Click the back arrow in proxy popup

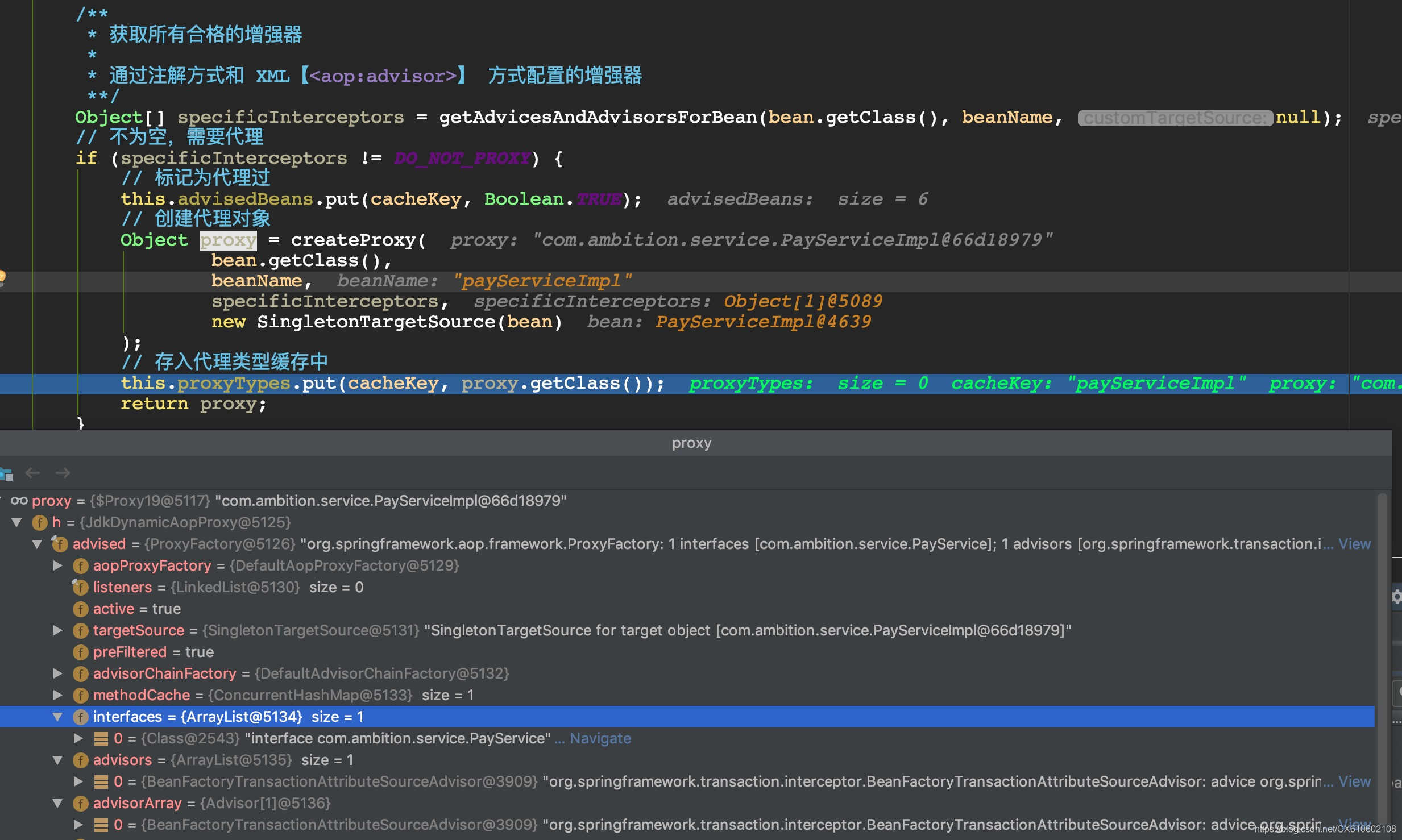32,473
